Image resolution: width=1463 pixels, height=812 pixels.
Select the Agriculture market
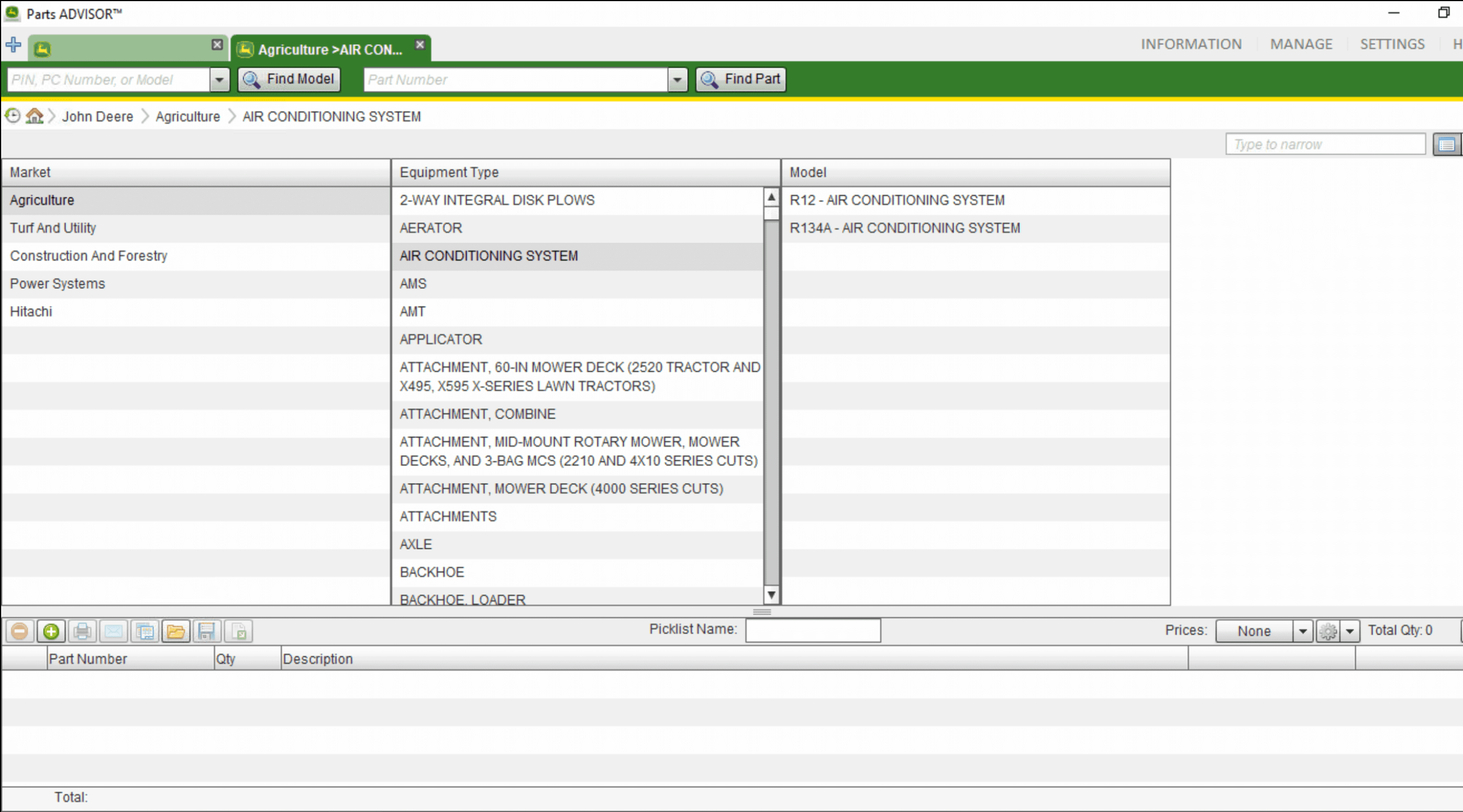196,201
